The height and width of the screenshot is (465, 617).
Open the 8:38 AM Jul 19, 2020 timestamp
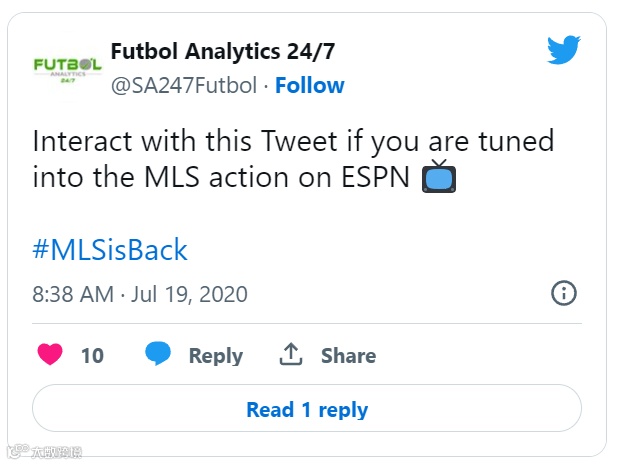[x=140, y=294]
